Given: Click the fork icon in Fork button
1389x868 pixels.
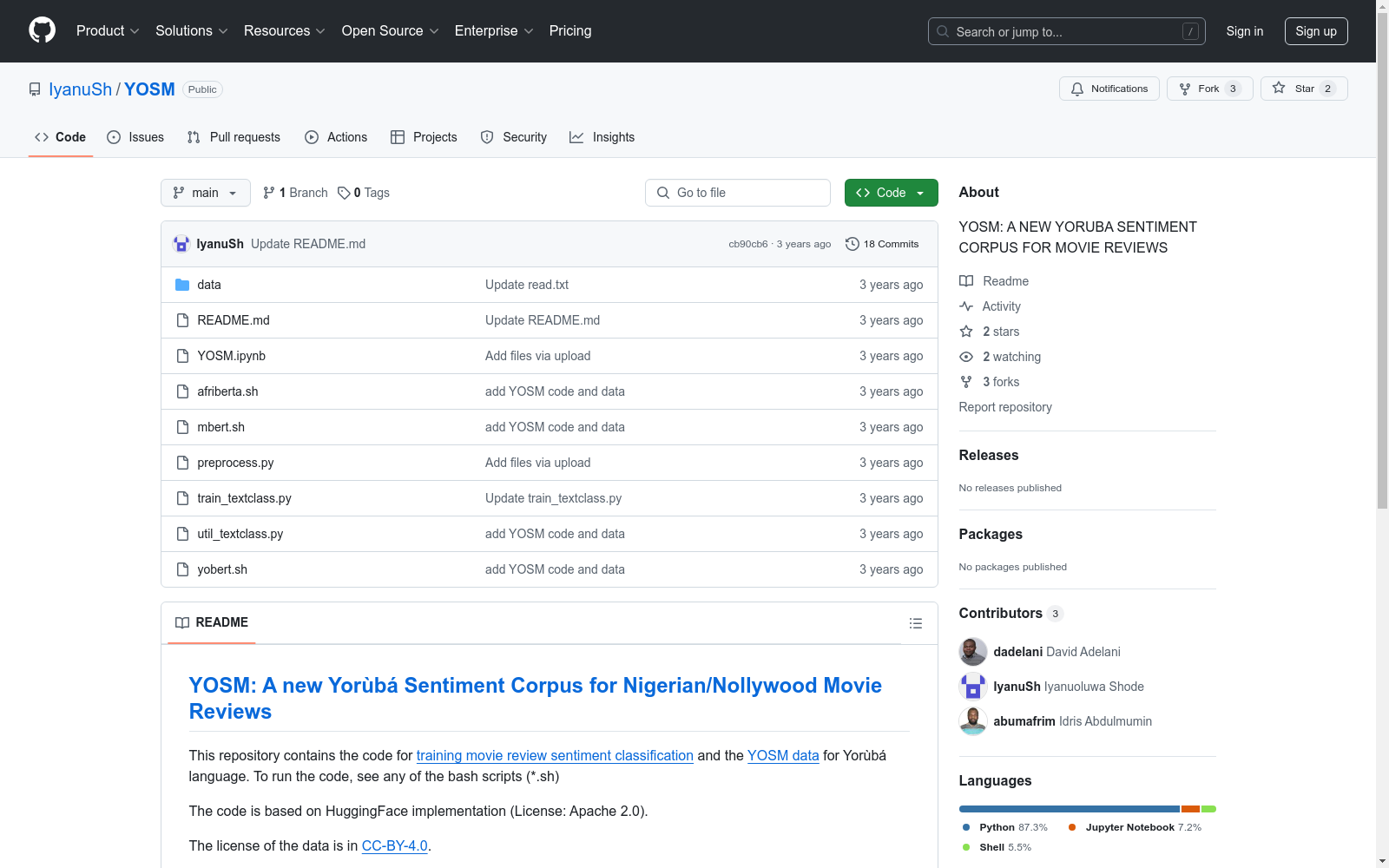Looking at the screenshot, I should click(1185, 89).
